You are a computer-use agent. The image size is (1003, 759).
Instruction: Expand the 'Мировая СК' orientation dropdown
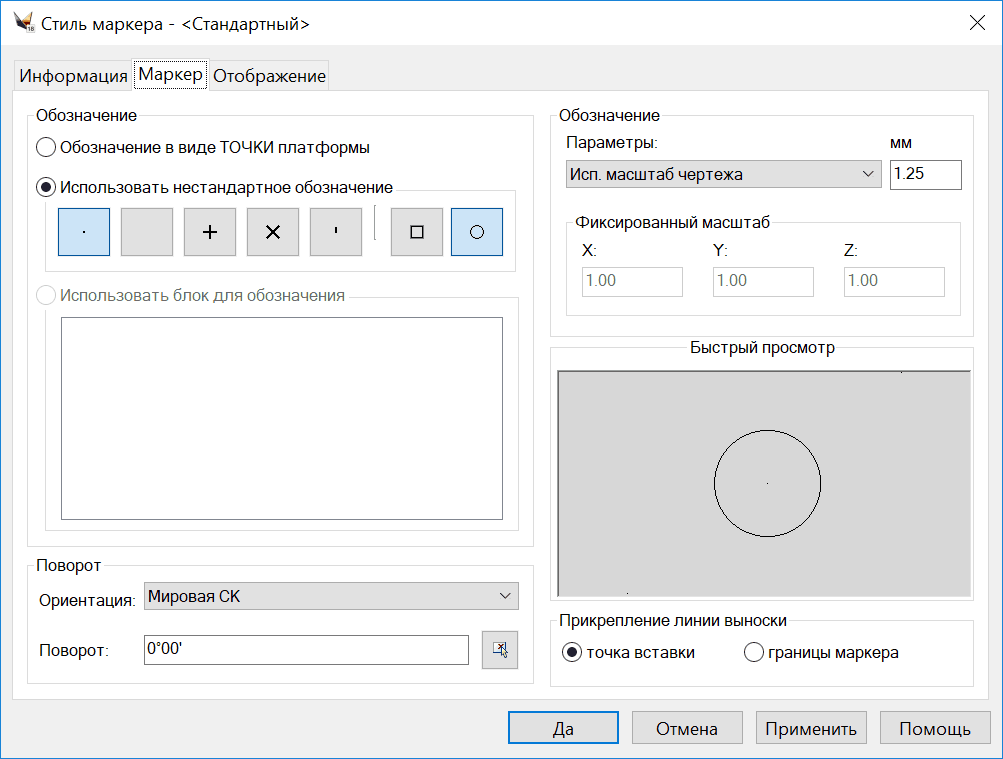(331, 597)
